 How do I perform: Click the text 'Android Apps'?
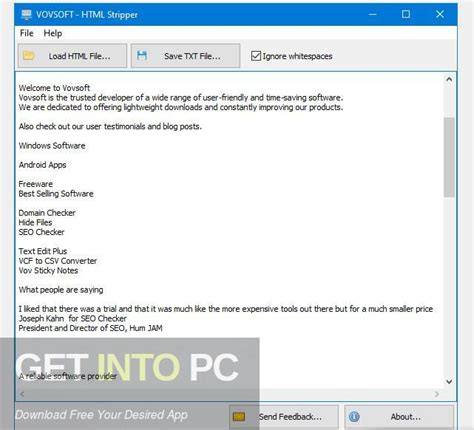(x=42, y=165)
